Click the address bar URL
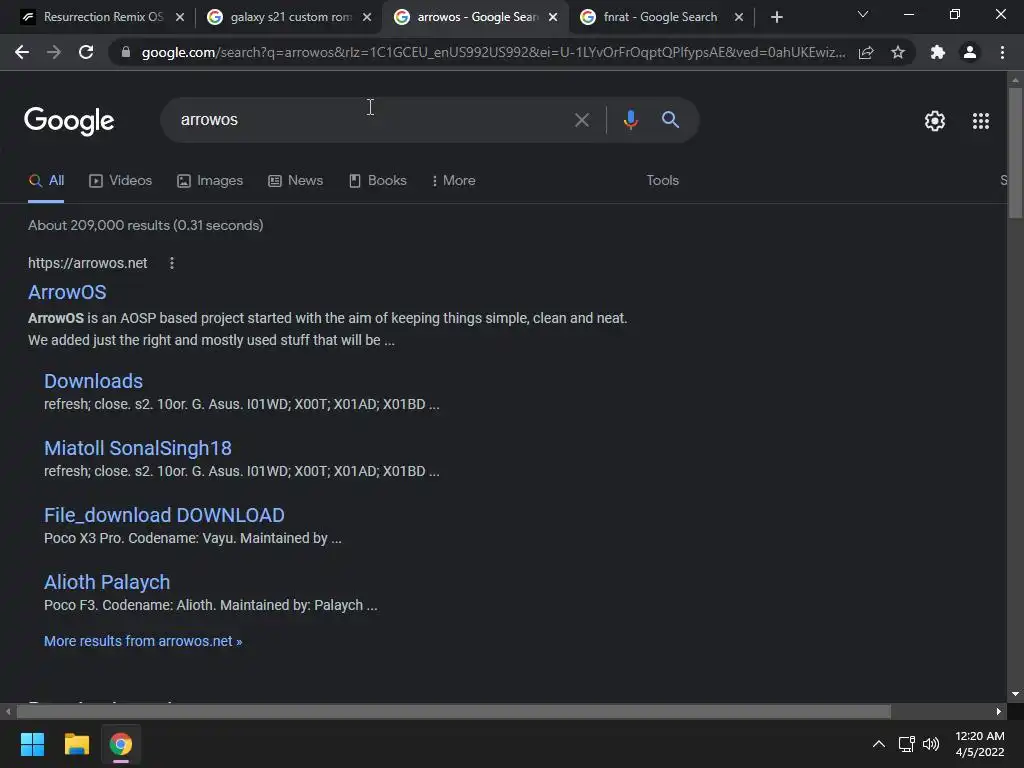 click(493, 52)
